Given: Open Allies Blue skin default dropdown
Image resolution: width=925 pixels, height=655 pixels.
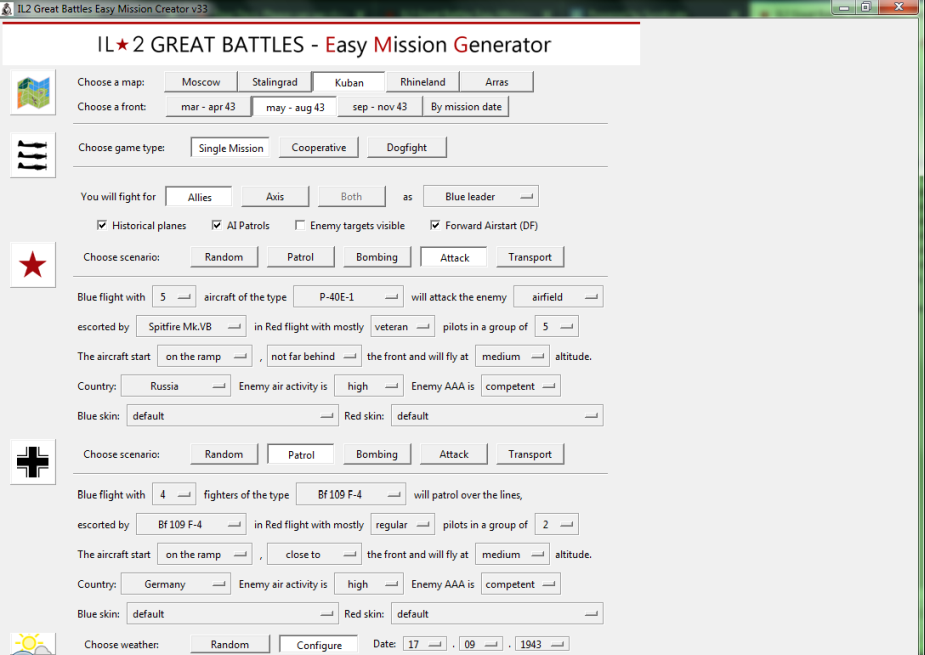Looking at the screenshot, I should [232, 416].
